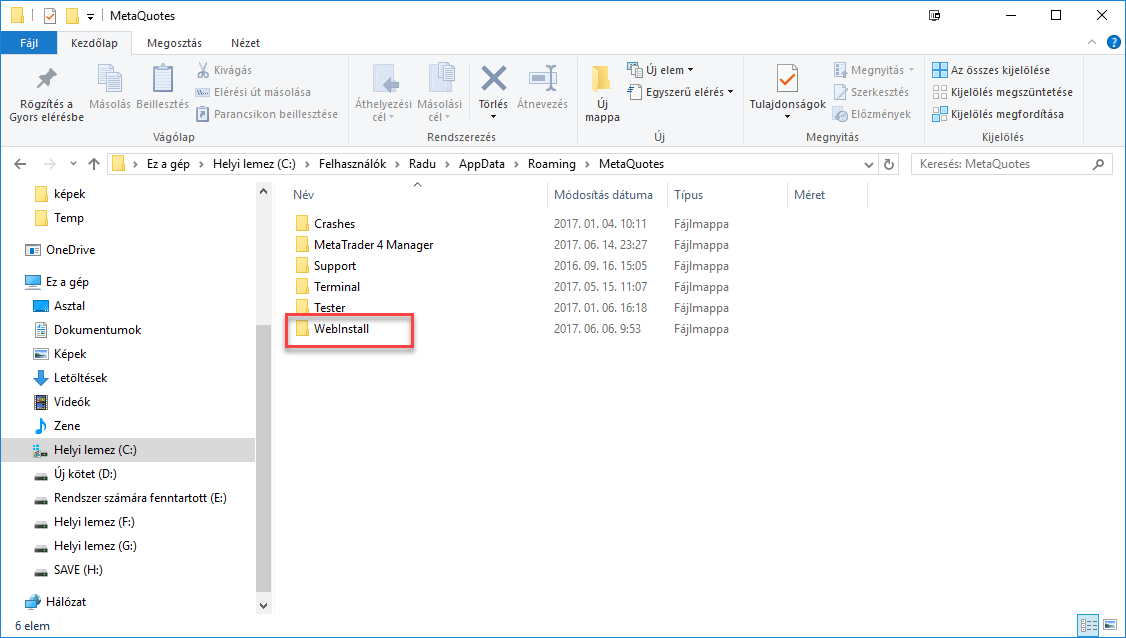Click Szerkesztés (Edit) in the ribbon
This screenshot has width=1126, height=638.
[x=871, y=92]
